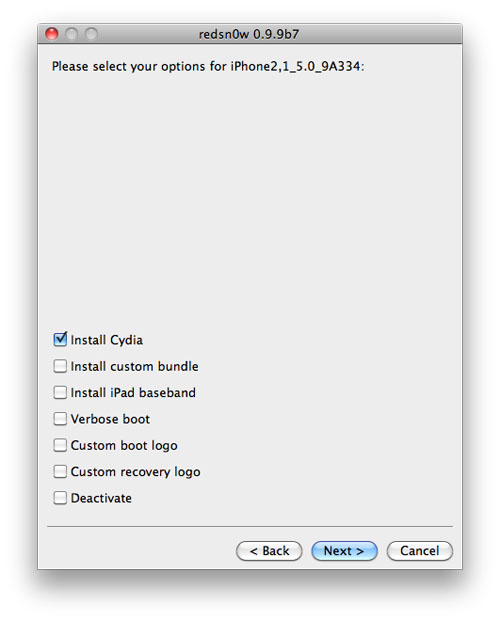
Task: Click the 'Install iPad baseband' label text
Action: point(133,393)
